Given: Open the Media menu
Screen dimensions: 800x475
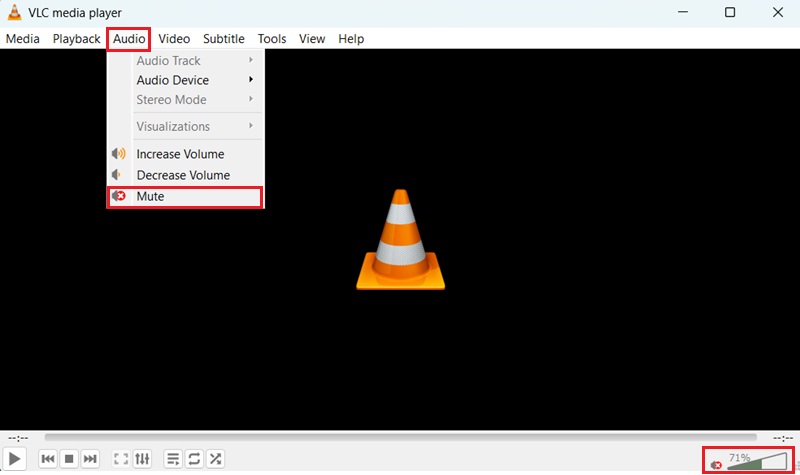Looking at the screenshot, I should coord(22,39).
